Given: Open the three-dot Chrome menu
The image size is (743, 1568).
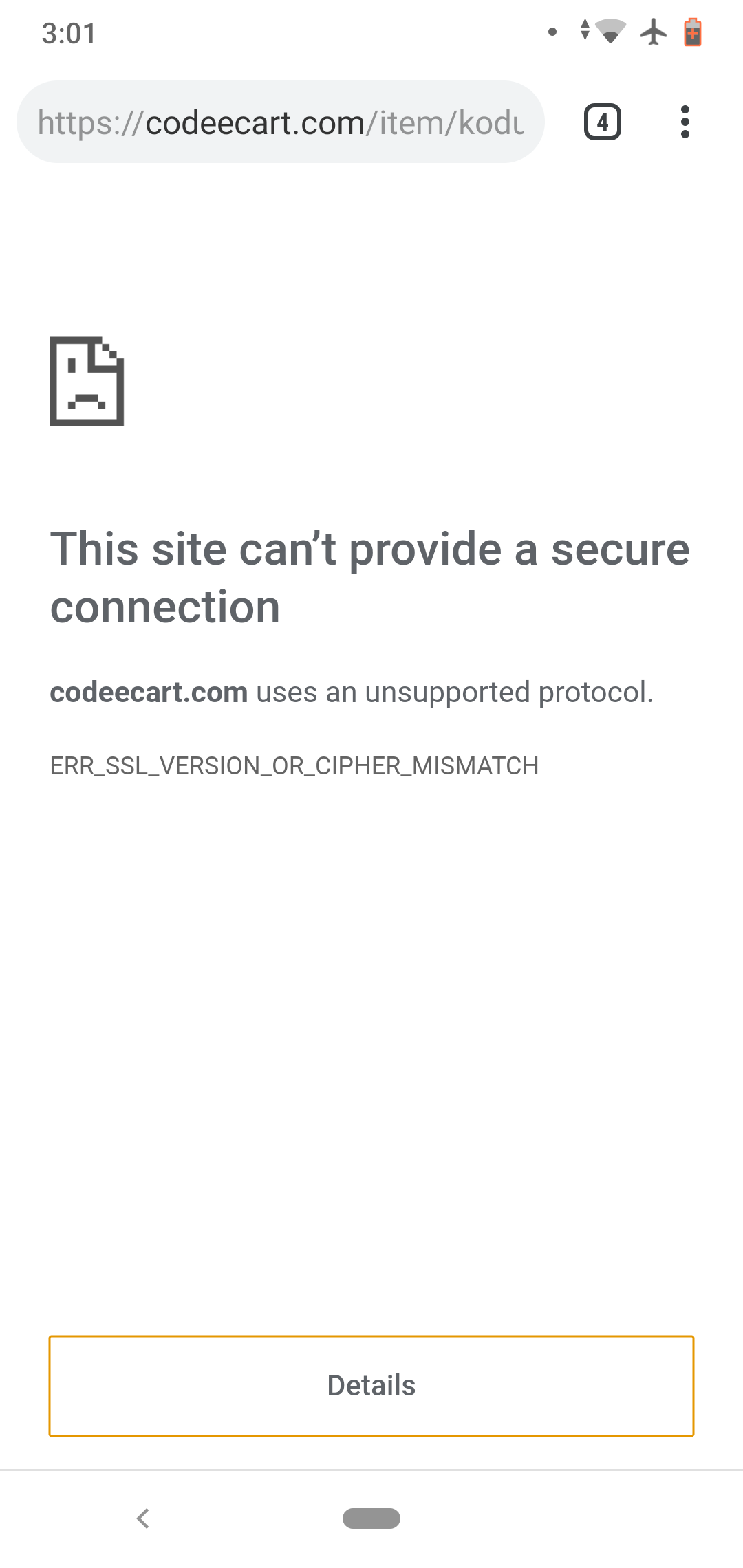Looking at the screenshot, I should (x=685, y=122).
